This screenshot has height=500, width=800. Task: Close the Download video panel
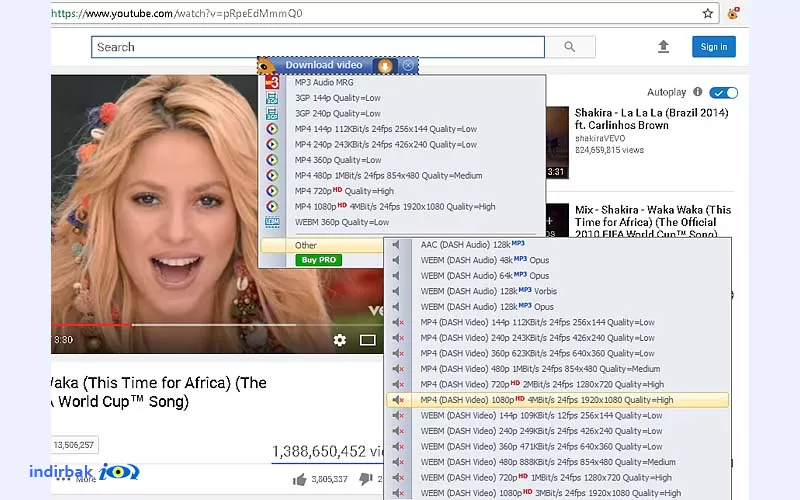click(x=408, y=65)
